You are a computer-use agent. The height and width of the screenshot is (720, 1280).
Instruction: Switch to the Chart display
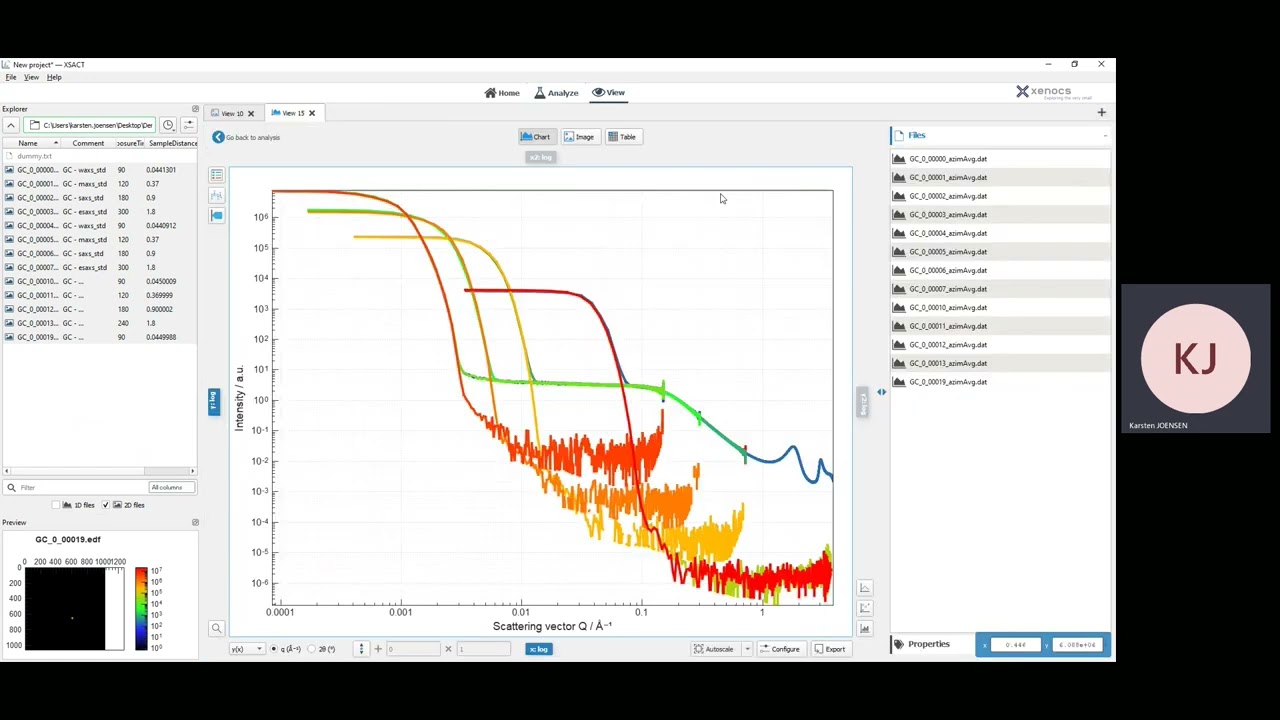(x=536, y=137)
